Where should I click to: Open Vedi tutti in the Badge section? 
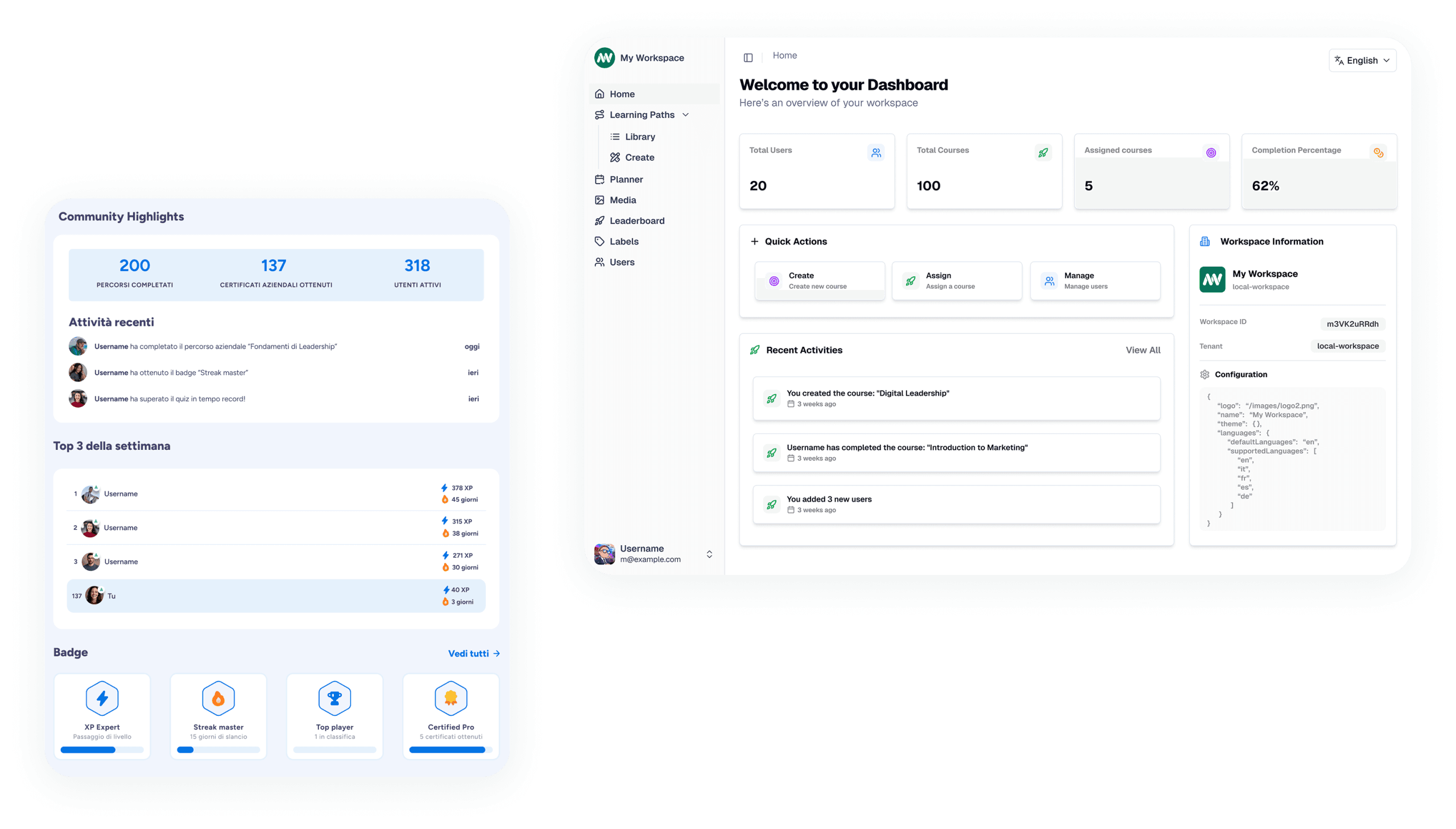pos(473,653)
